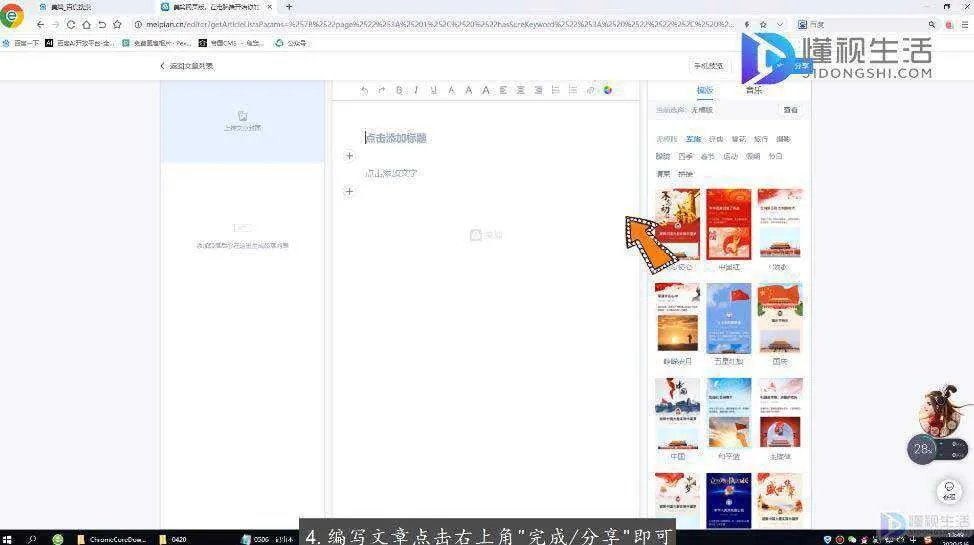
Task: Click the 点击添加标题 title field
Action: click(396, 138)
